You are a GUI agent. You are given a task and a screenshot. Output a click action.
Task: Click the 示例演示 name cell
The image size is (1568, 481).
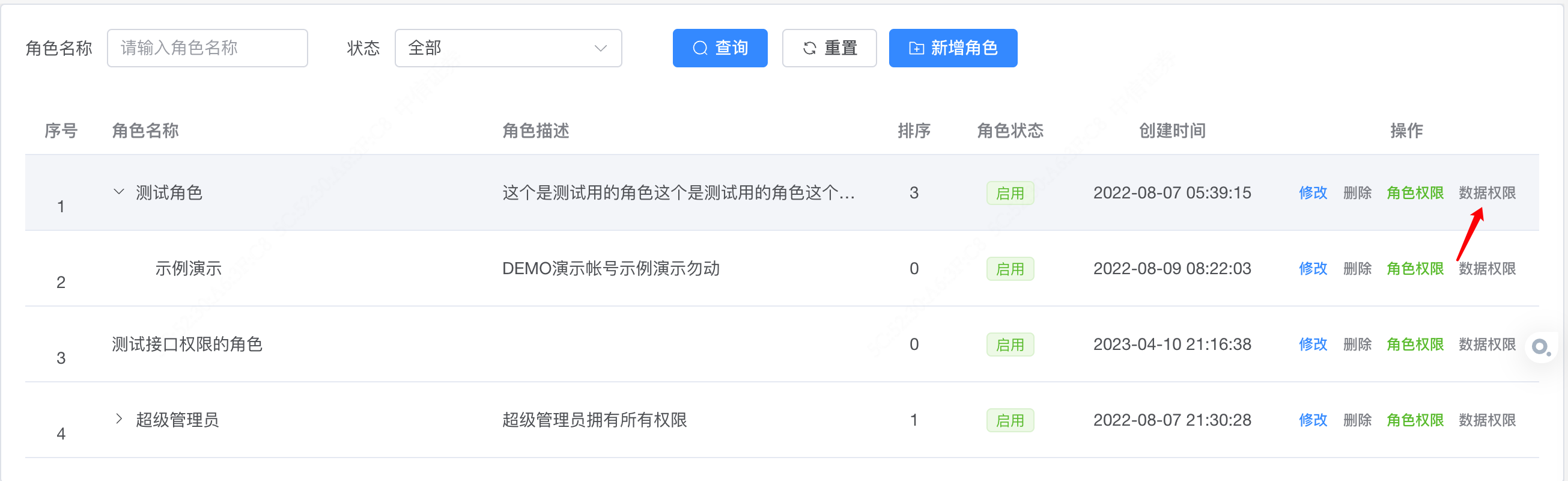pos(188,269)
